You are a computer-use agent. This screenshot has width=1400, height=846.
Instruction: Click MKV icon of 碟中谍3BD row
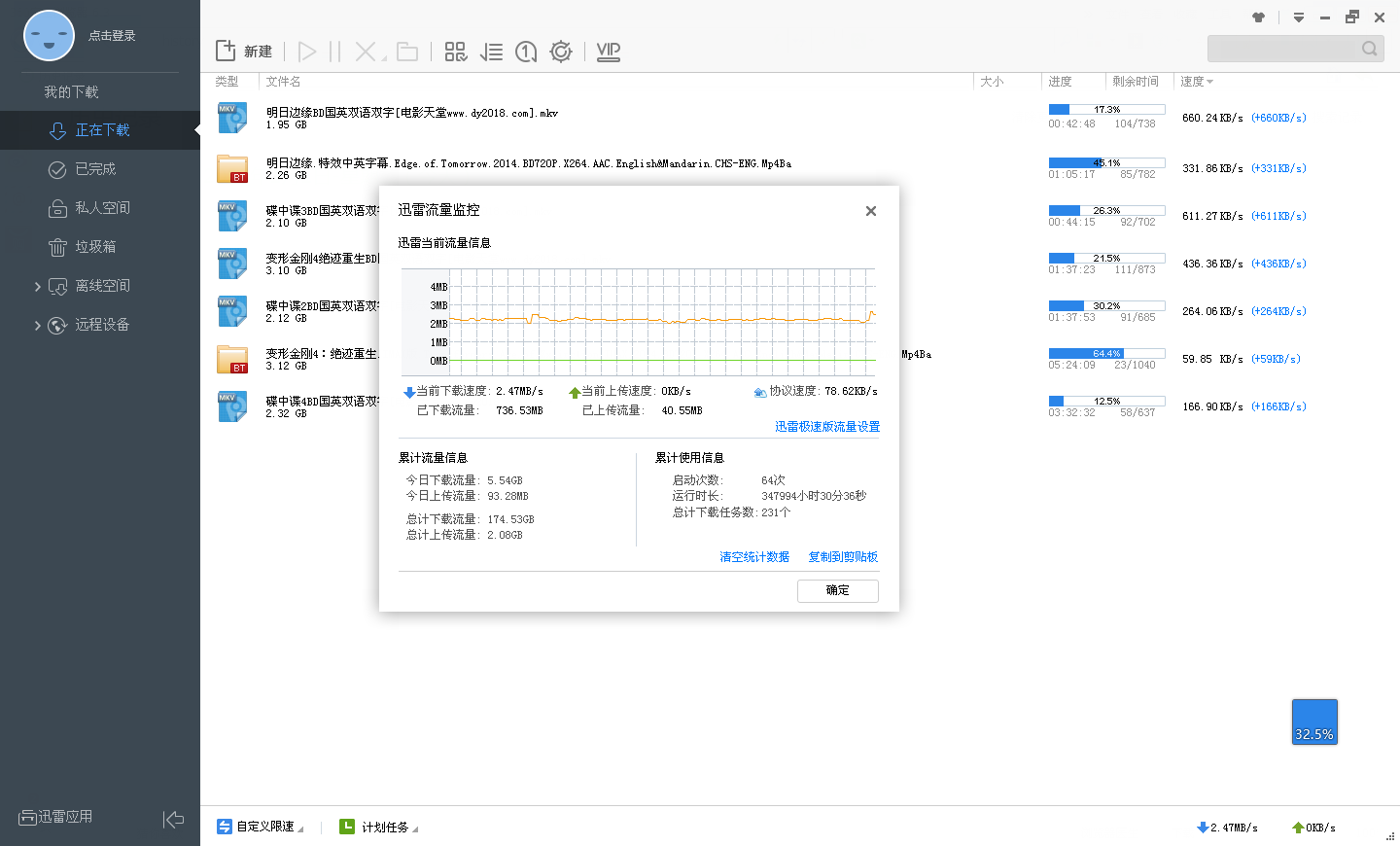[232, 216]
